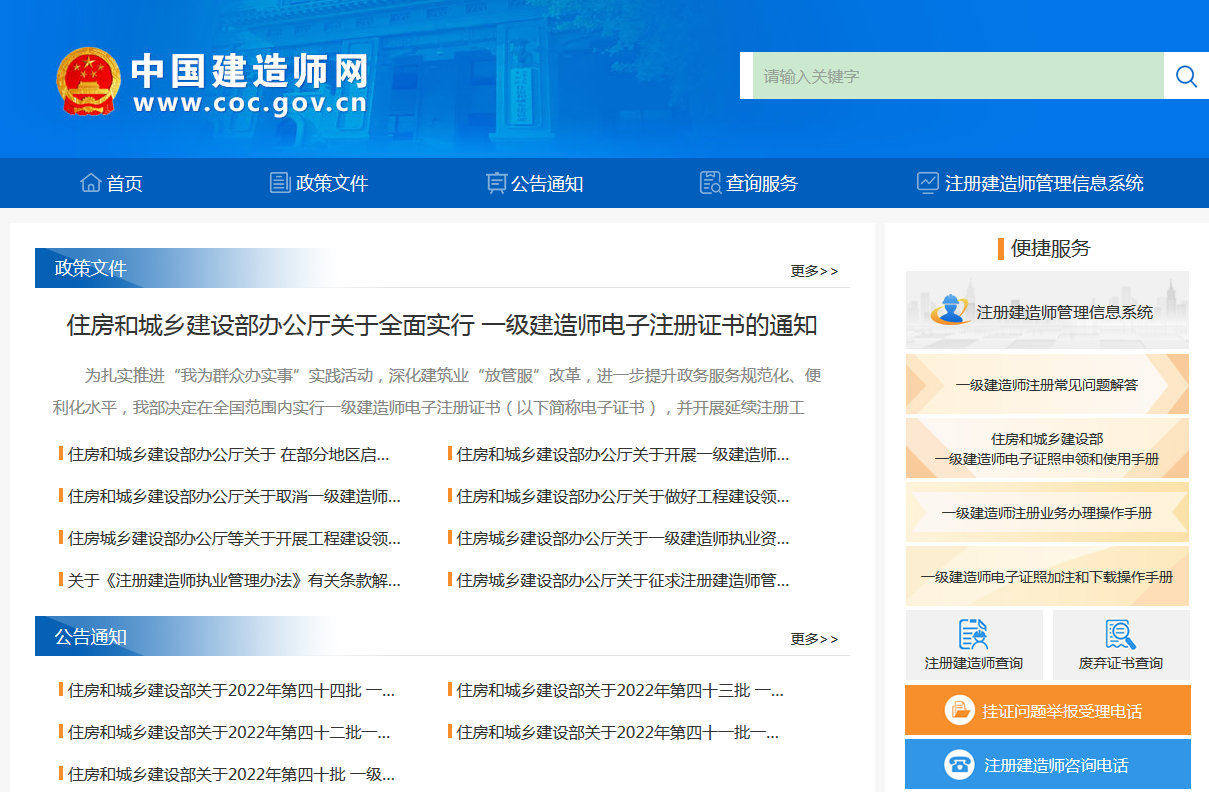
Task: Click the 查询服务 search icon in navigation
Action: (x=709, y=182)
